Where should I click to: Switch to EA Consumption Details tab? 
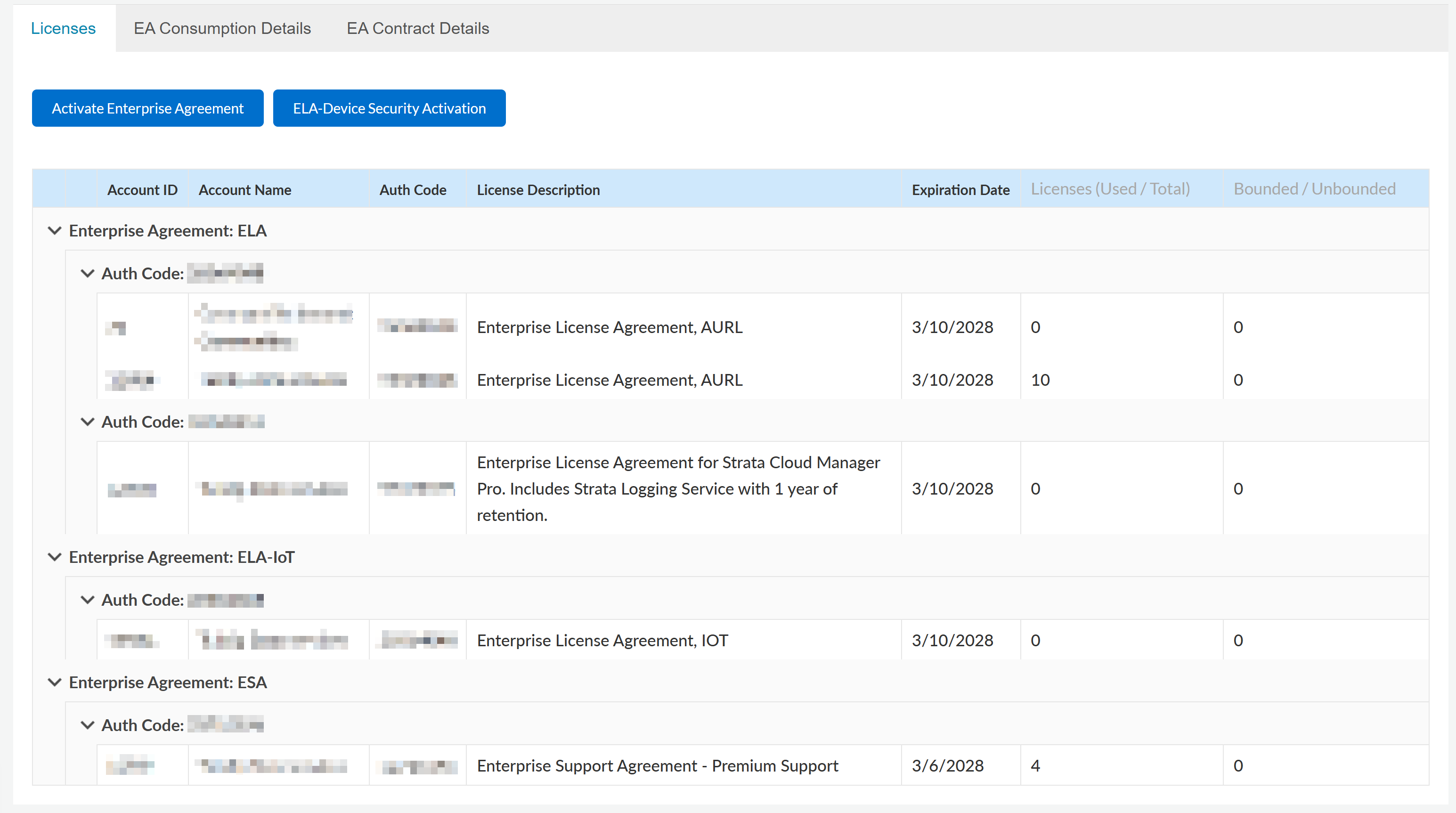(222, 28)
